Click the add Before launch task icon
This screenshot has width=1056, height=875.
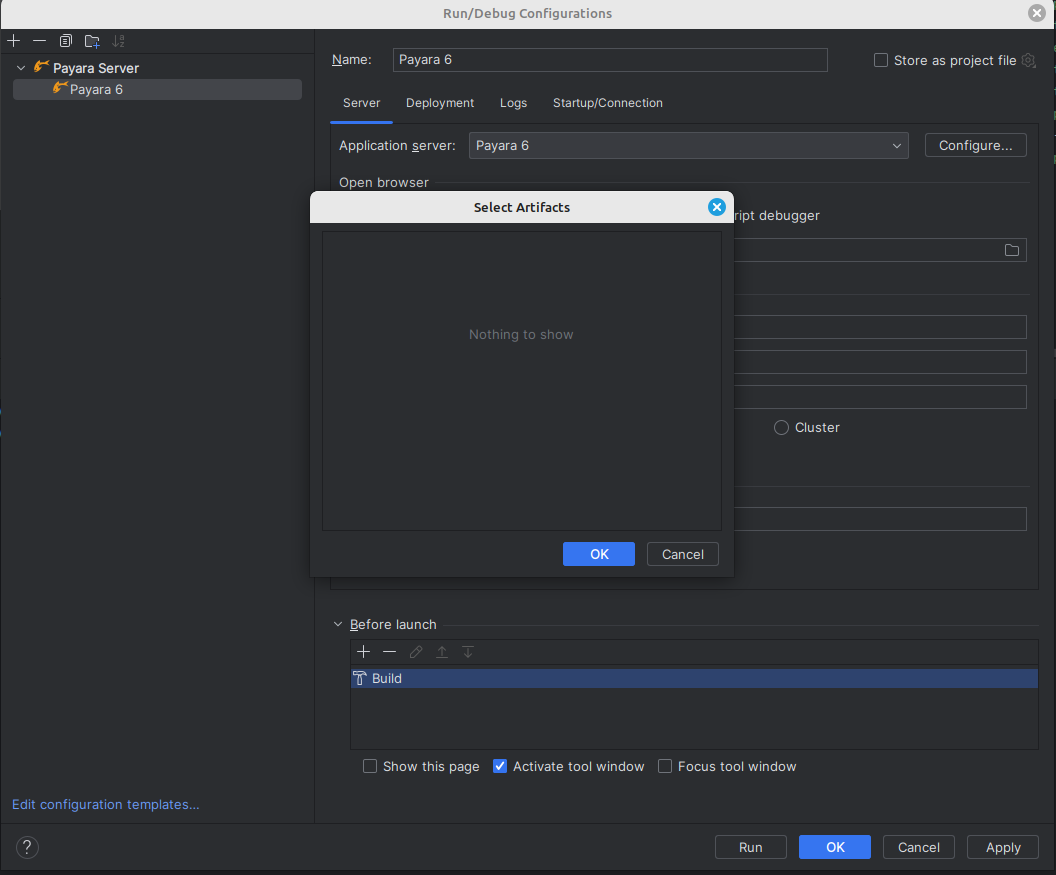click(363, 652)
